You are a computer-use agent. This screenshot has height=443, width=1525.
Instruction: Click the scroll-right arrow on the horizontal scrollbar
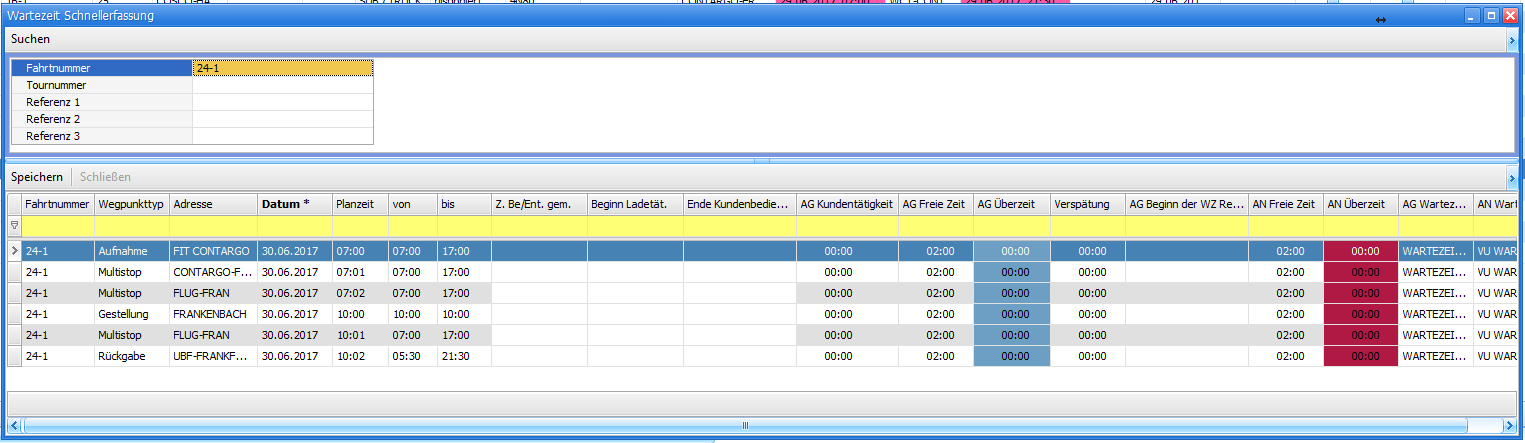[x=1509, y=425]
